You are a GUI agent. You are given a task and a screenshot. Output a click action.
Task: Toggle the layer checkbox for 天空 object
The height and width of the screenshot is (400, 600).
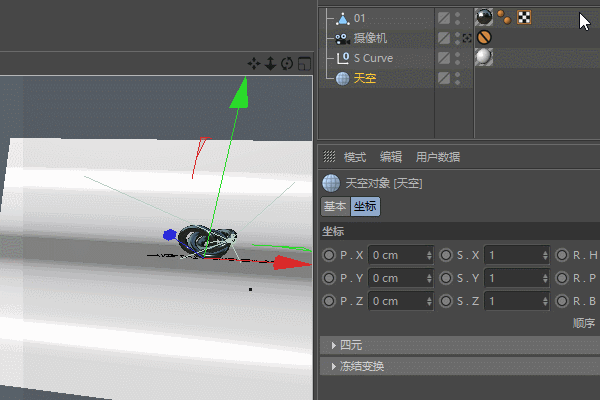click(444, 78)
